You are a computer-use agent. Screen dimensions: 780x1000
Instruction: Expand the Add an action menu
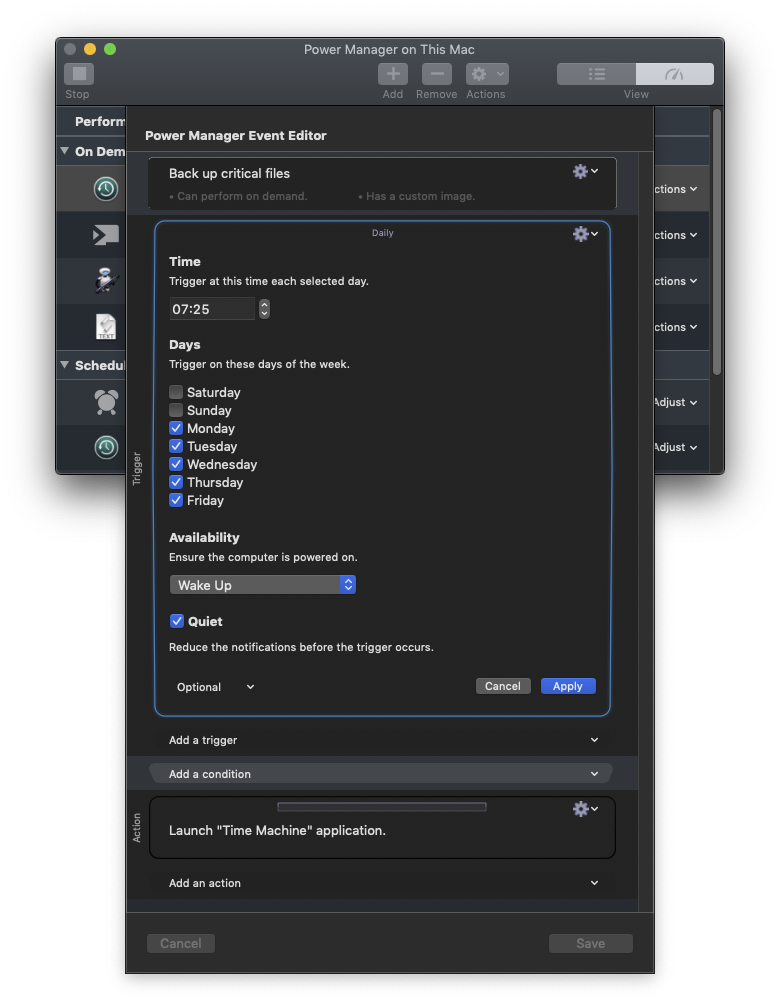coord(382,883)
